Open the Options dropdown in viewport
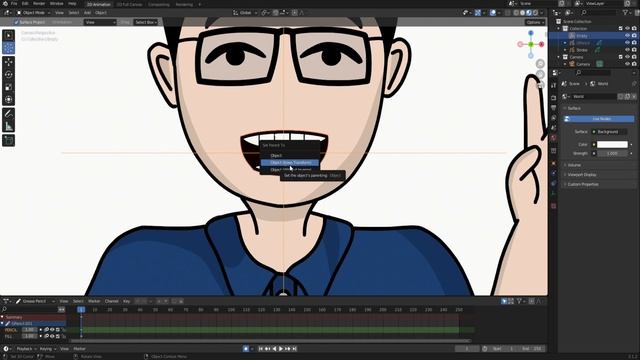This screenshot has height=360, width=640. tap(535, 22)
